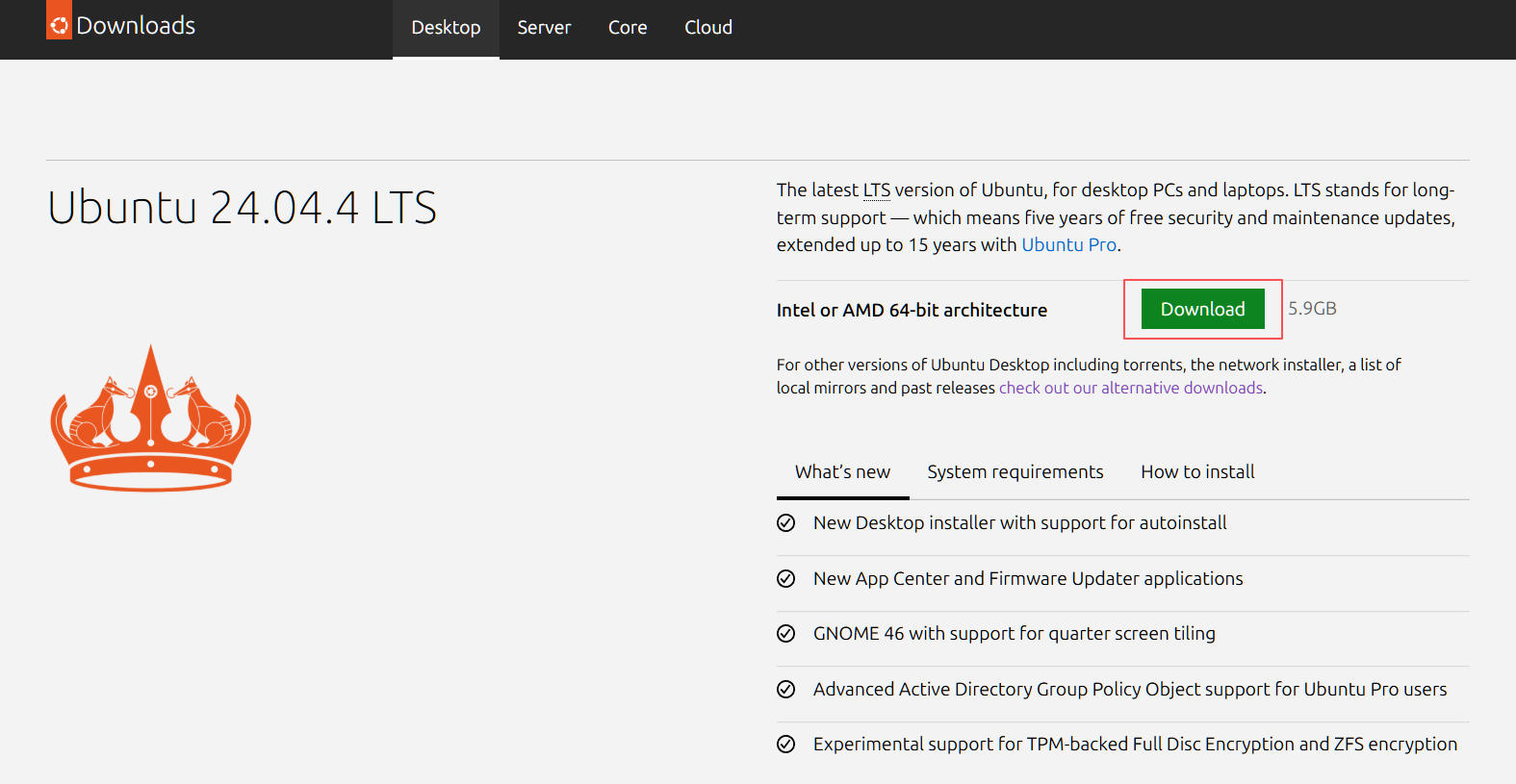
Task: Click the orange crown mascot illustration
Action: (x=150, y=419)
